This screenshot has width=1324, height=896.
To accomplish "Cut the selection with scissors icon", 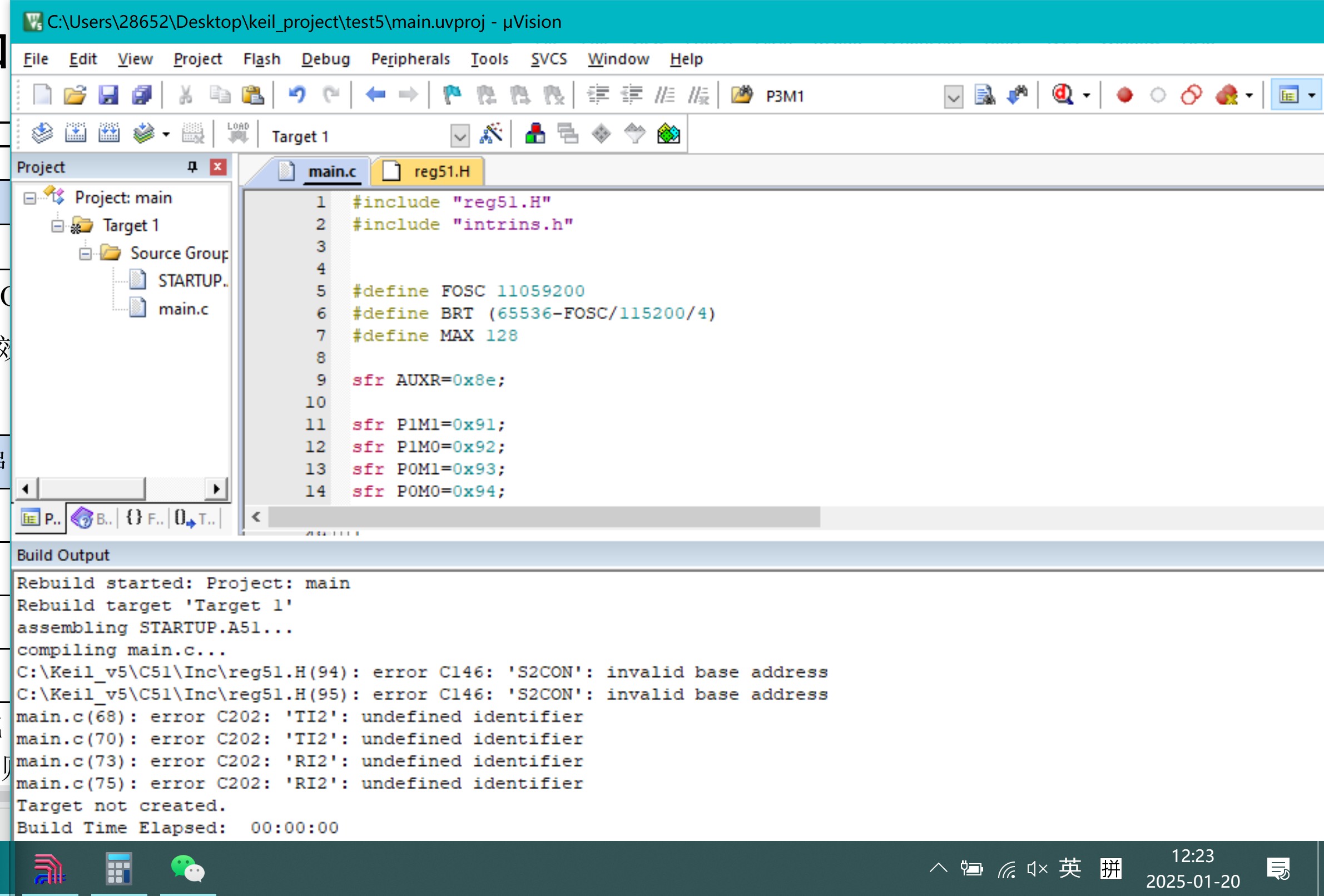I will point(186,95).
